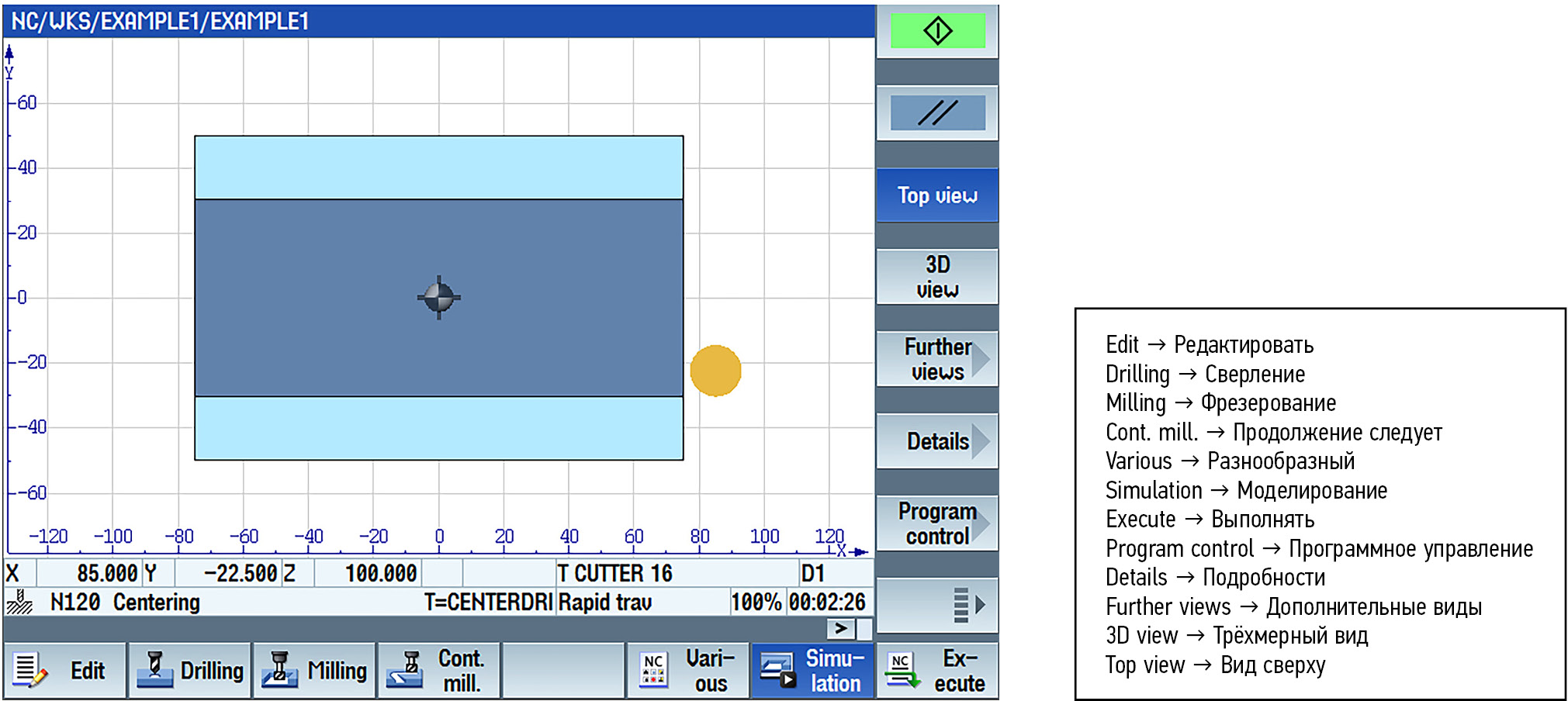This screenshot has width=1568, height=701.
Task: Switch to the Simulation softkey
Action: tap(812, 670)
